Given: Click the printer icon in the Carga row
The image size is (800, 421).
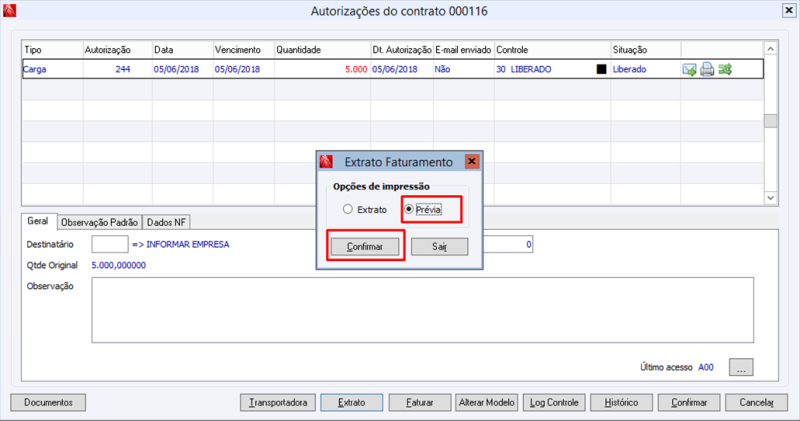Looking at the screenshot, I should coord(707,69).
